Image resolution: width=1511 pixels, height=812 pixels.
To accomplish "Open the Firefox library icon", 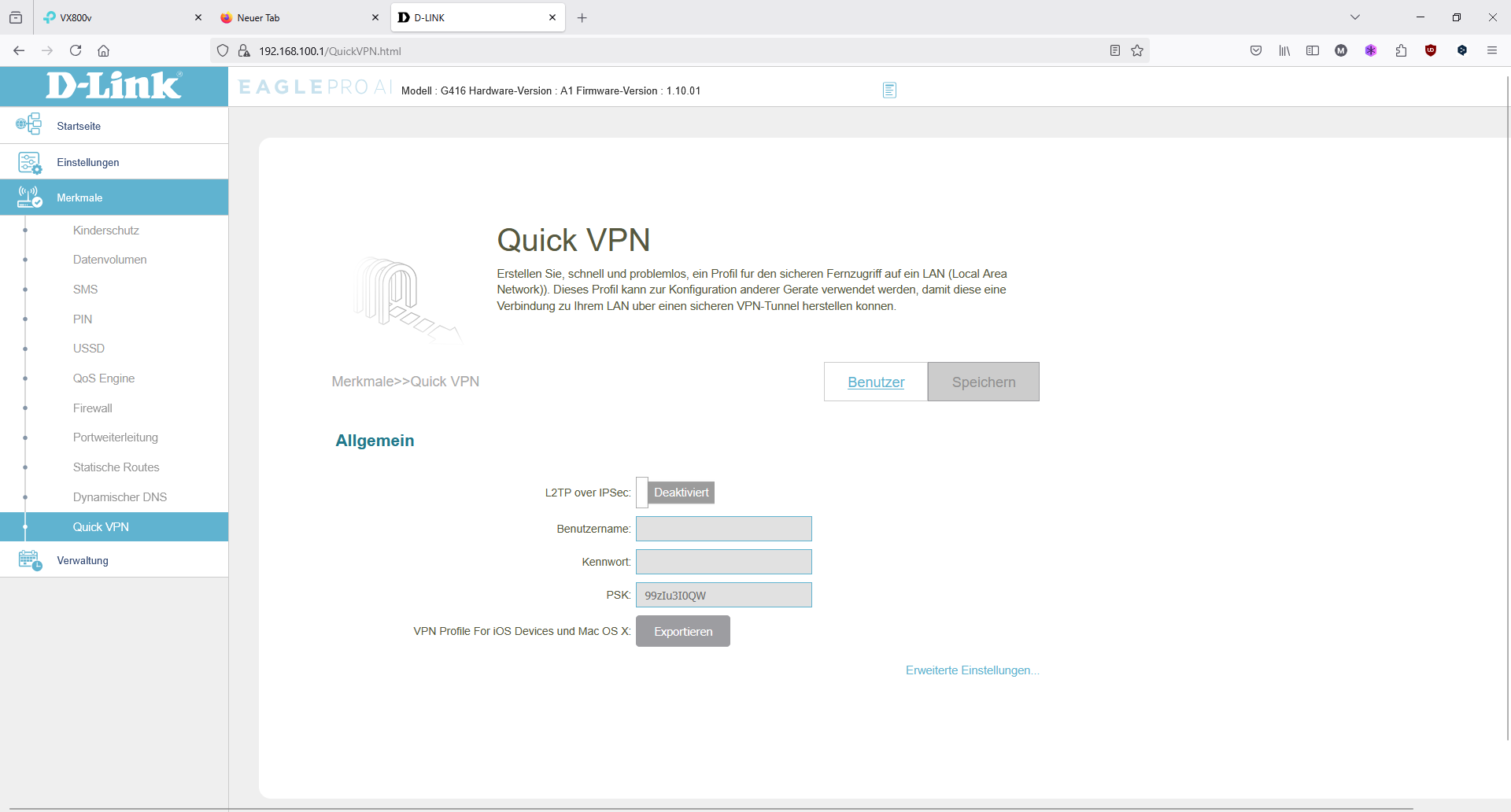I will (1284, 50).
